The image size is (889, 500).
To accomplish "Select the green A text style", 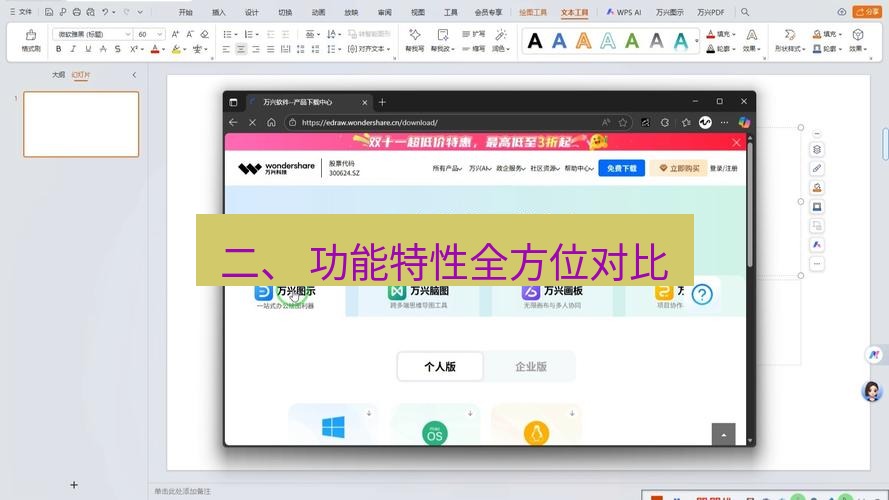I will 632,41.
